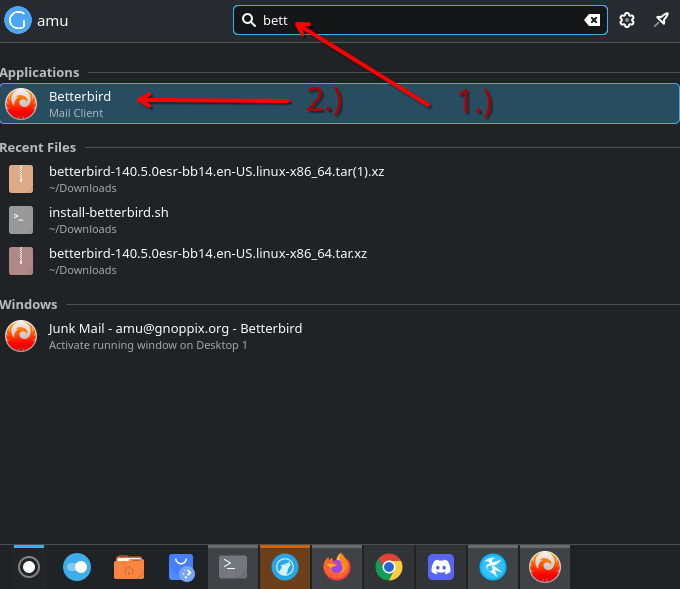Open the file manager folder icon
The image size is (680, 589).
click(129, 568)
